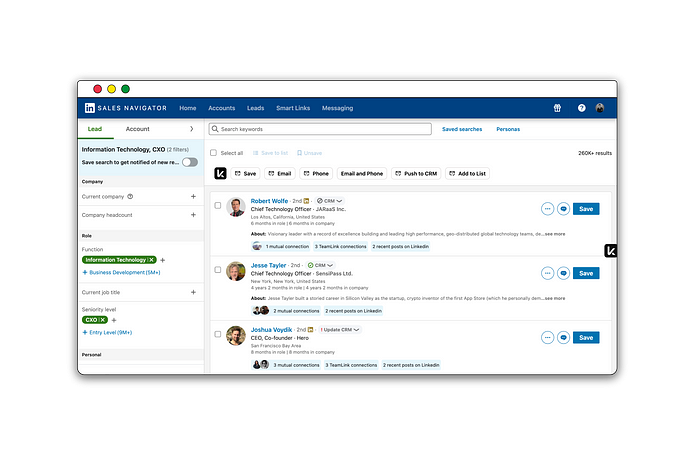The height and width of the screenshot is (467, 700).
Task: Open the help question mark icon
Action: point(581,108)
